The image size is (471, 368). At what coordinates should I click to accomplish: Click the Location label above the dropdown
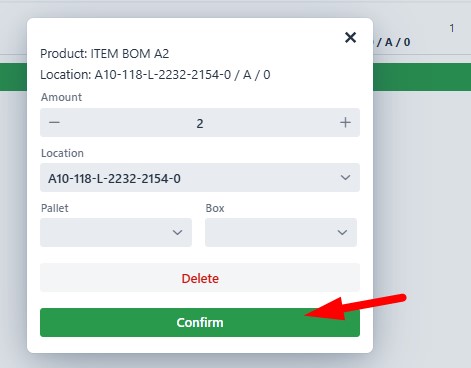point(62,153)
